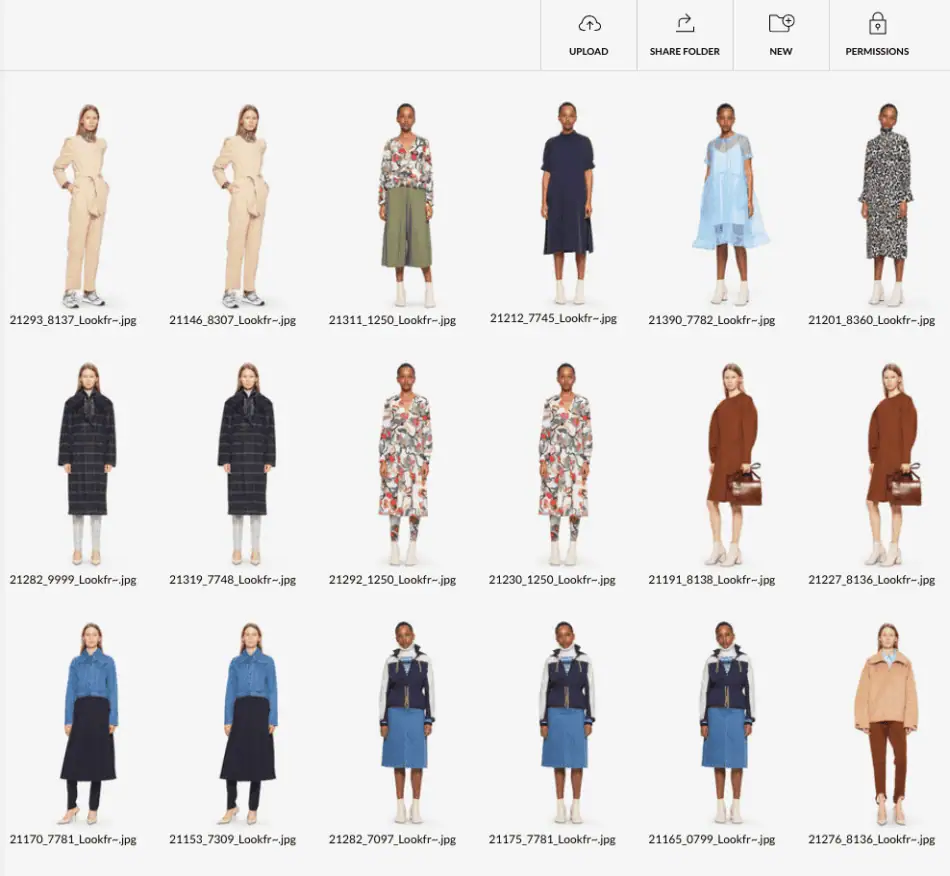
Task: Select the denim skirt thumbnail 21175_7781
Action: point(566,722)
